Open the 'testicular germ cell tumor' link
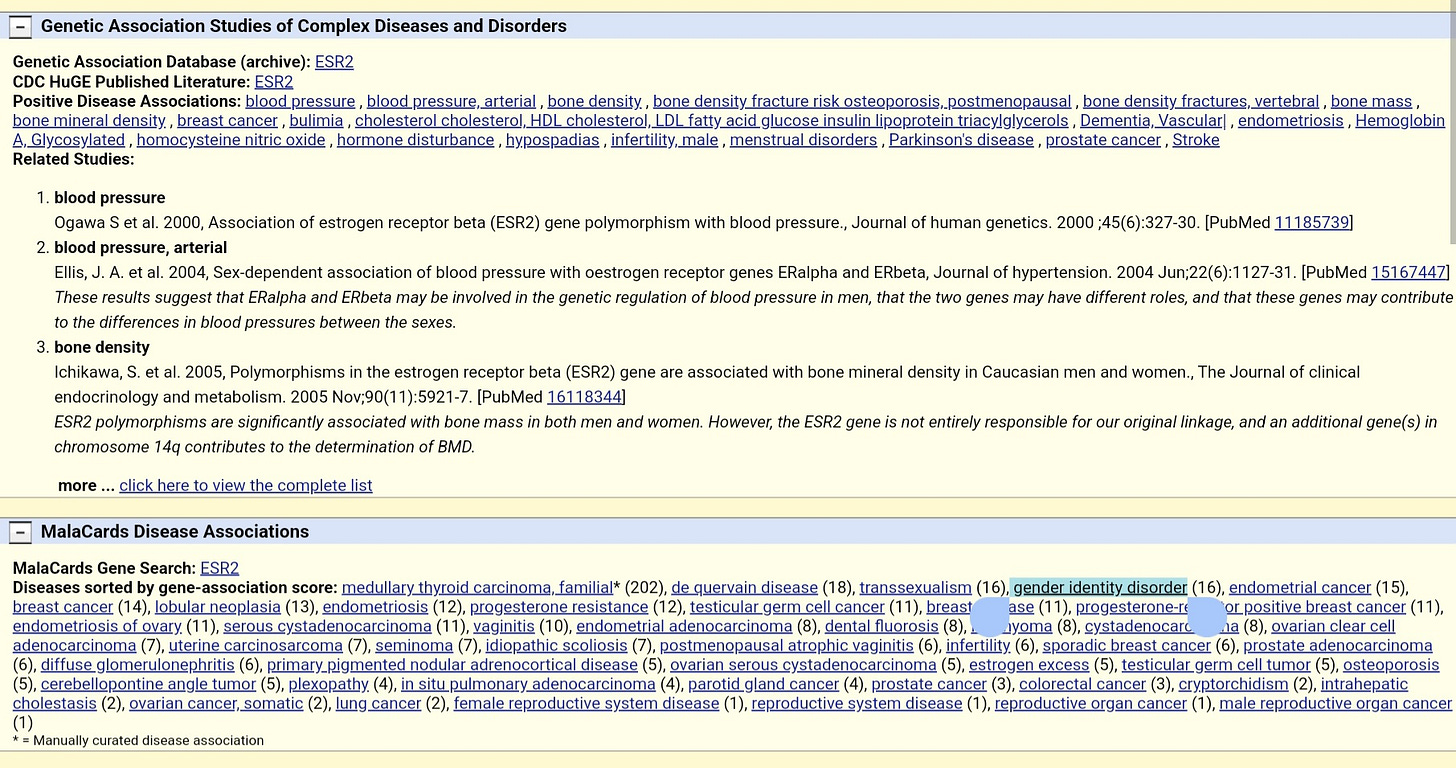The image size is (1456, 768). (1216, 665)
